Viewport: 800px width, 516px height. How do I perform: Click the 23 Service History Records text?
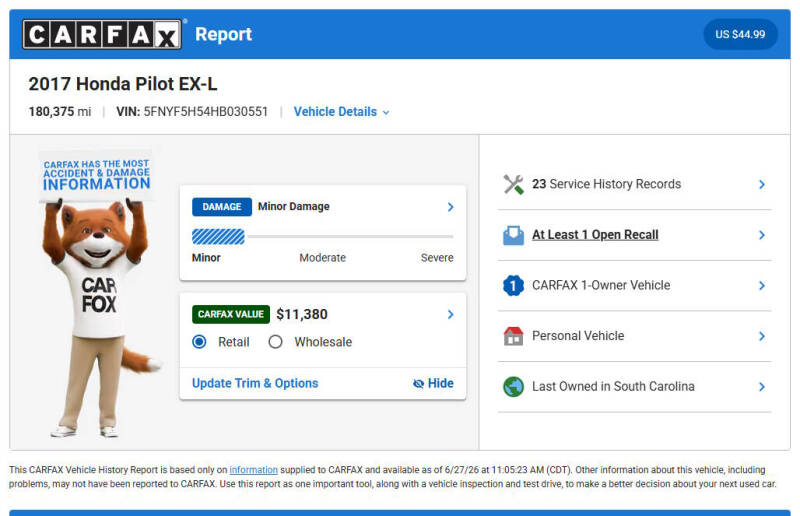click(607, 184)
